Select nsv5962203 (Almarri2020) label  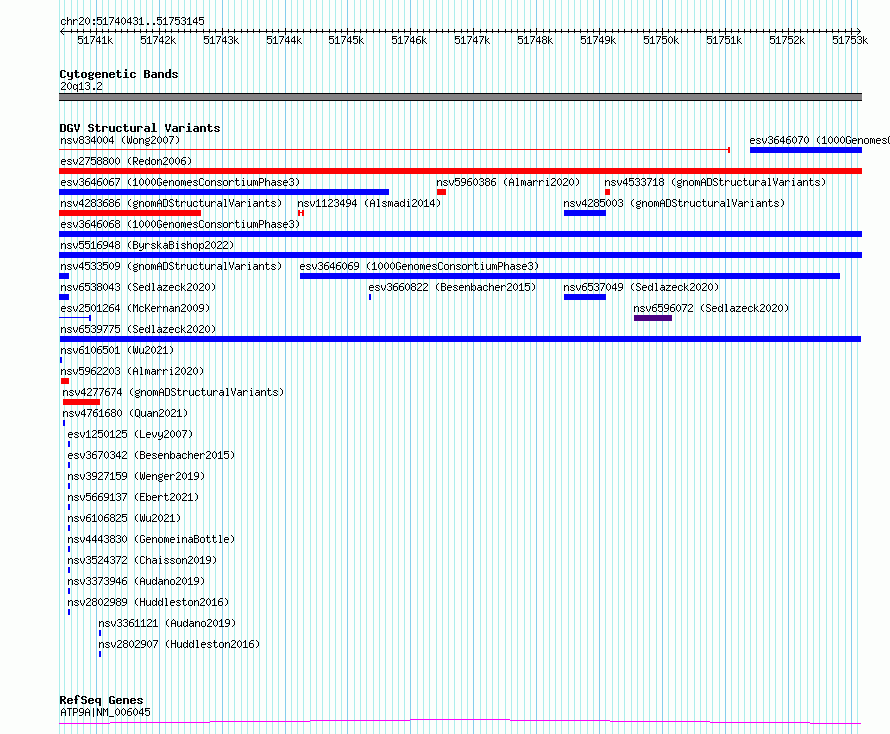pos(132,371)
